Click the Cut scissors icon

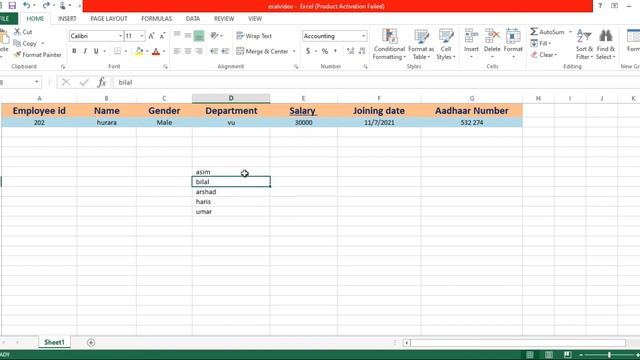17,31
